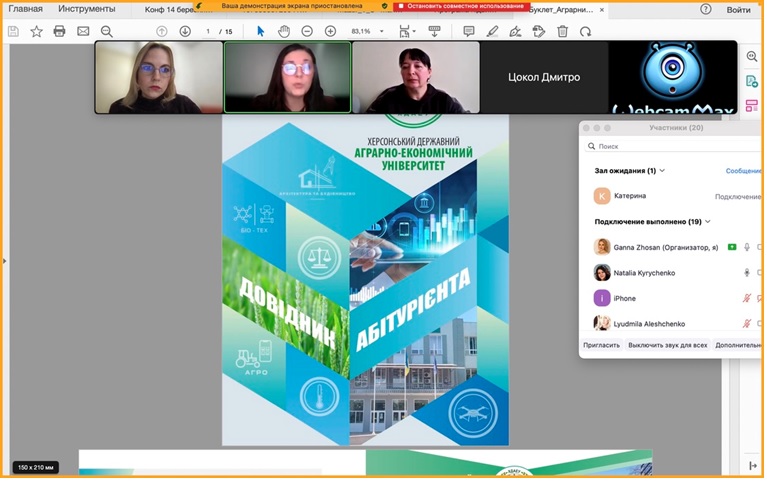This screenshot has width=767, height=481.
Task: Click the stamp tool icon
Action: click(x=539, y=31)
